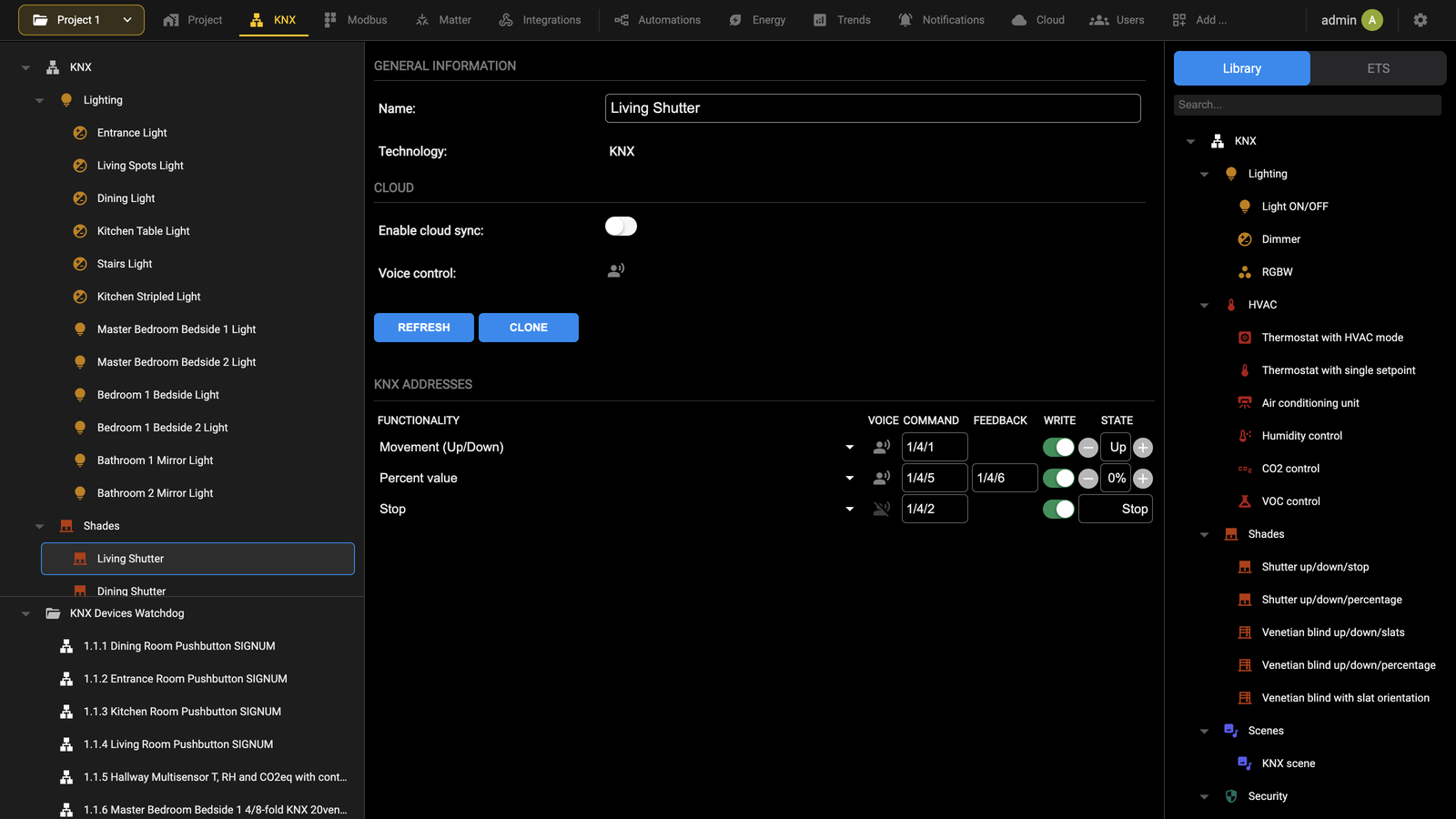The height and width of the screenshot is (819, 1456).
Task: Collapse HVAC group in Library
Action: pyautogui.click(x=1204, y=305)
